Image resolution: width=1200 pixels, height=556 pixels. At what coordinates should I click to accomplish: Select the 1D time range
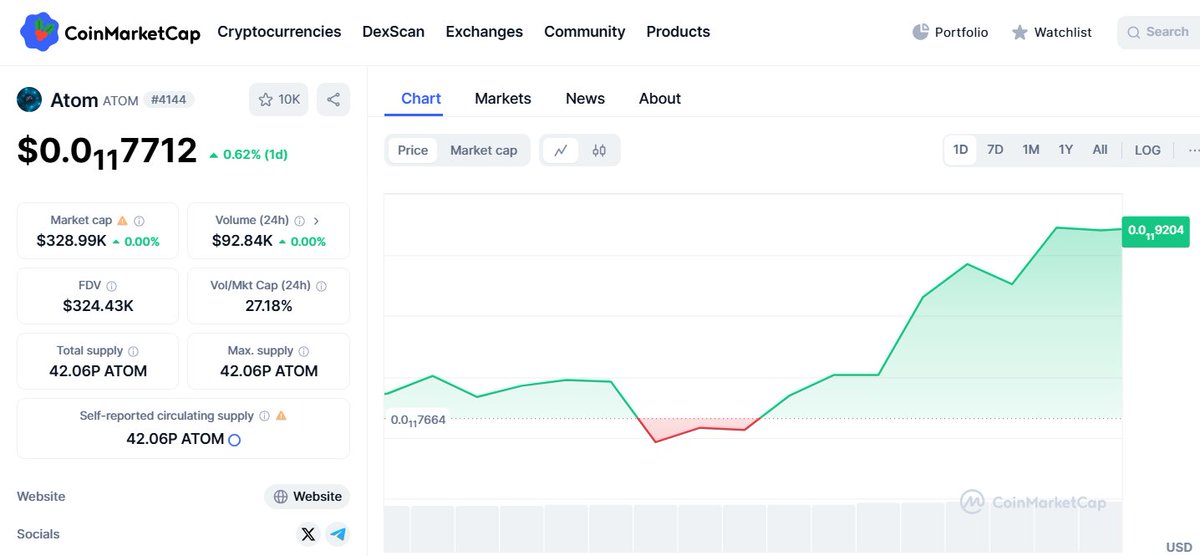(x=961, y=150)
